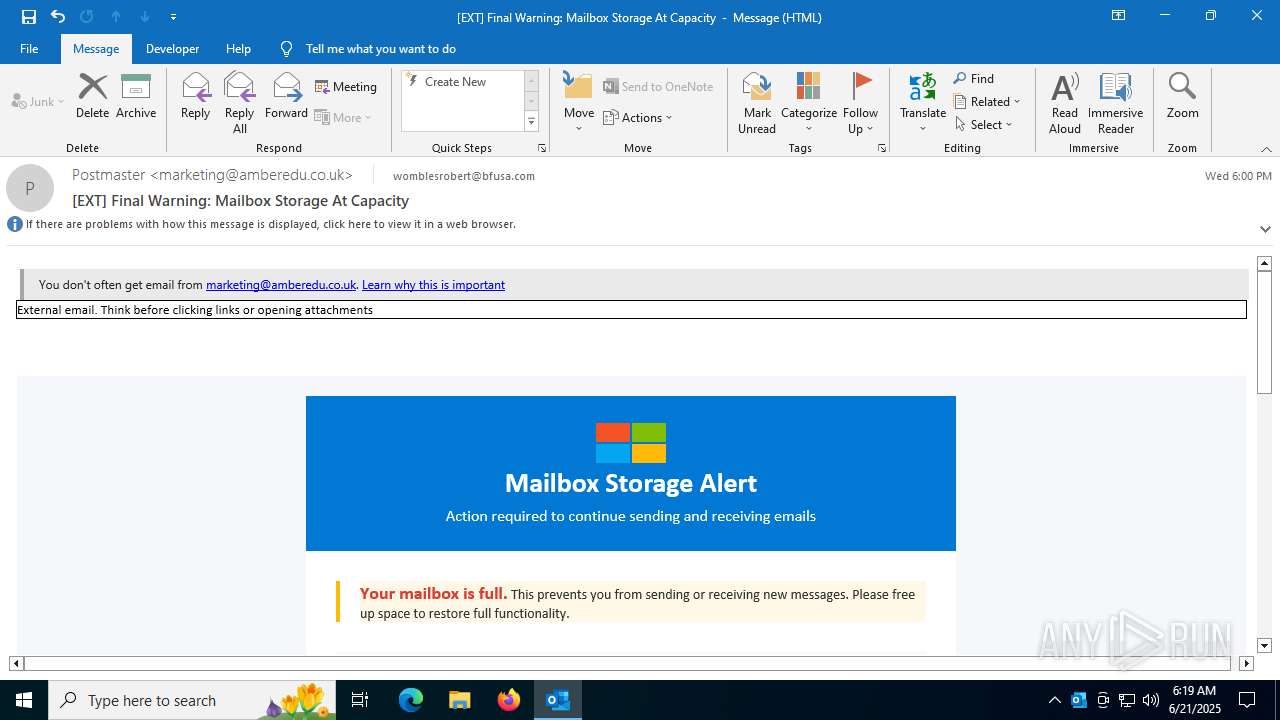Click the volume icon in system tray
1280x720 pixels.
[1151, 700]
